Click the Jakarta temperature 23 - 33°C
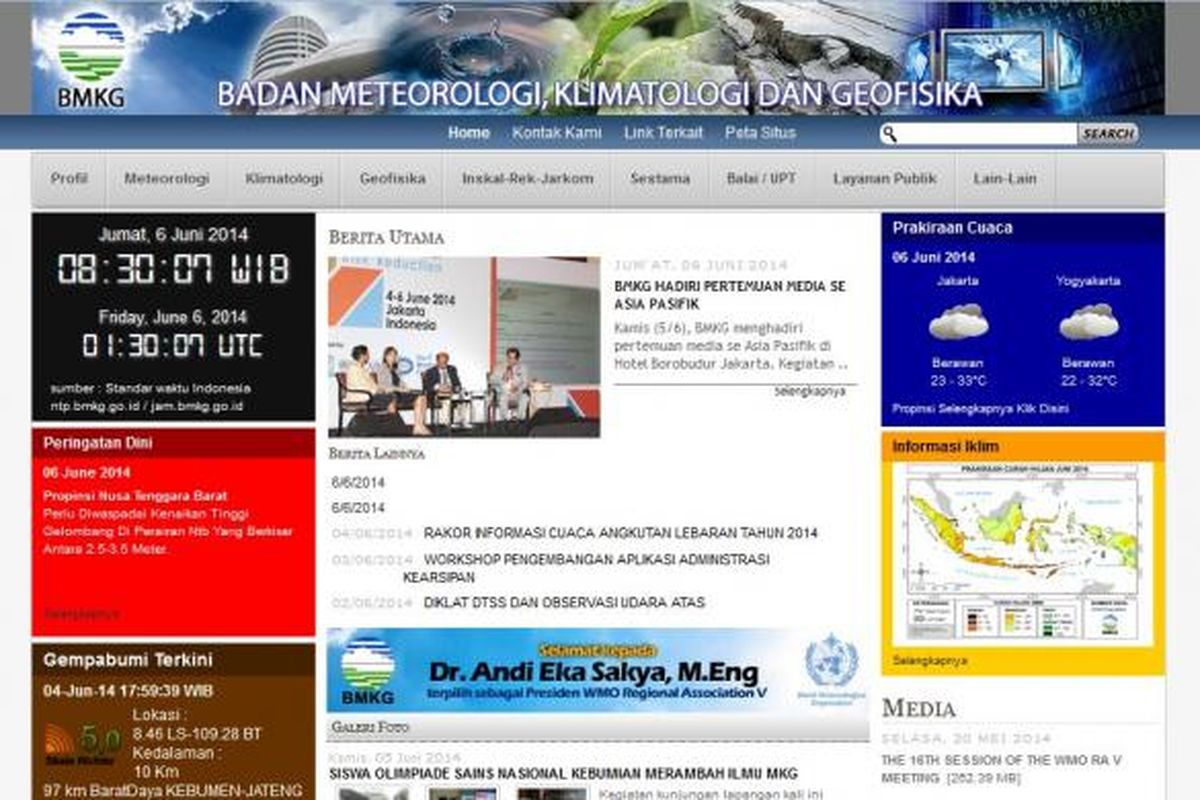This screenshot has width=1200, height=800. point(958,381)
